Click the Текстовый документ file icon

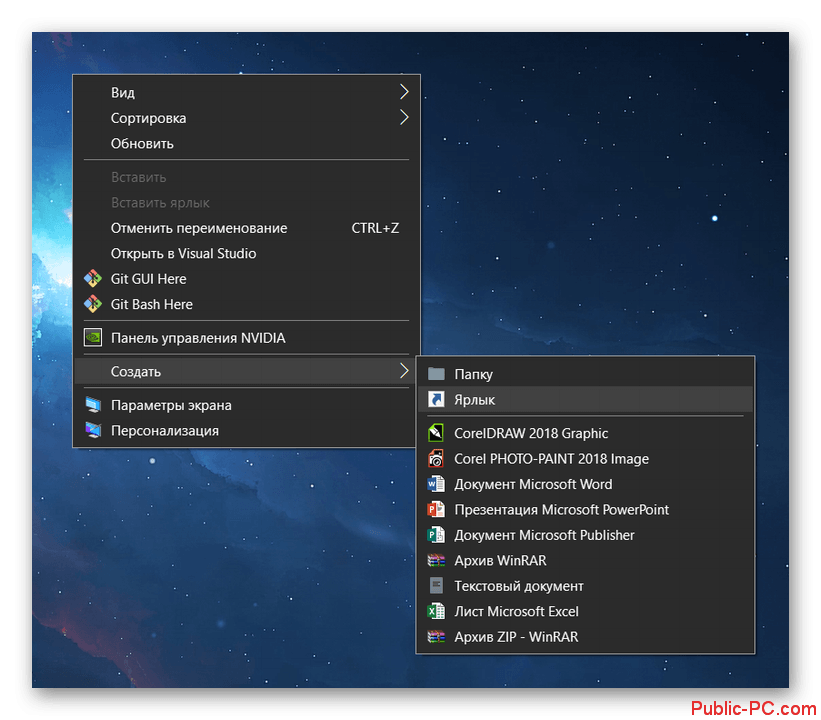pyautogui.click(x=436, y=585)
